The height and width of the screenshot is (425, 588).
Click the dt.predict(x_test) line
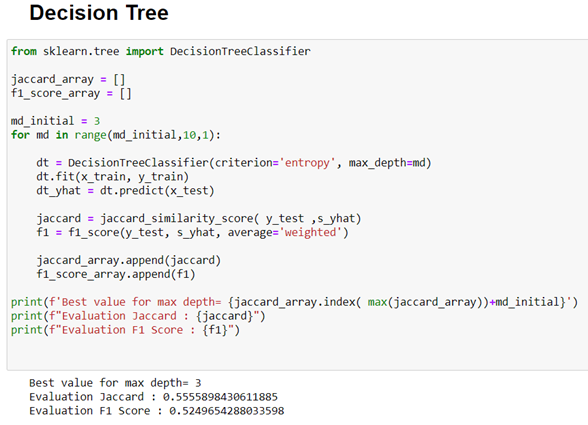(x=125, y=191)
